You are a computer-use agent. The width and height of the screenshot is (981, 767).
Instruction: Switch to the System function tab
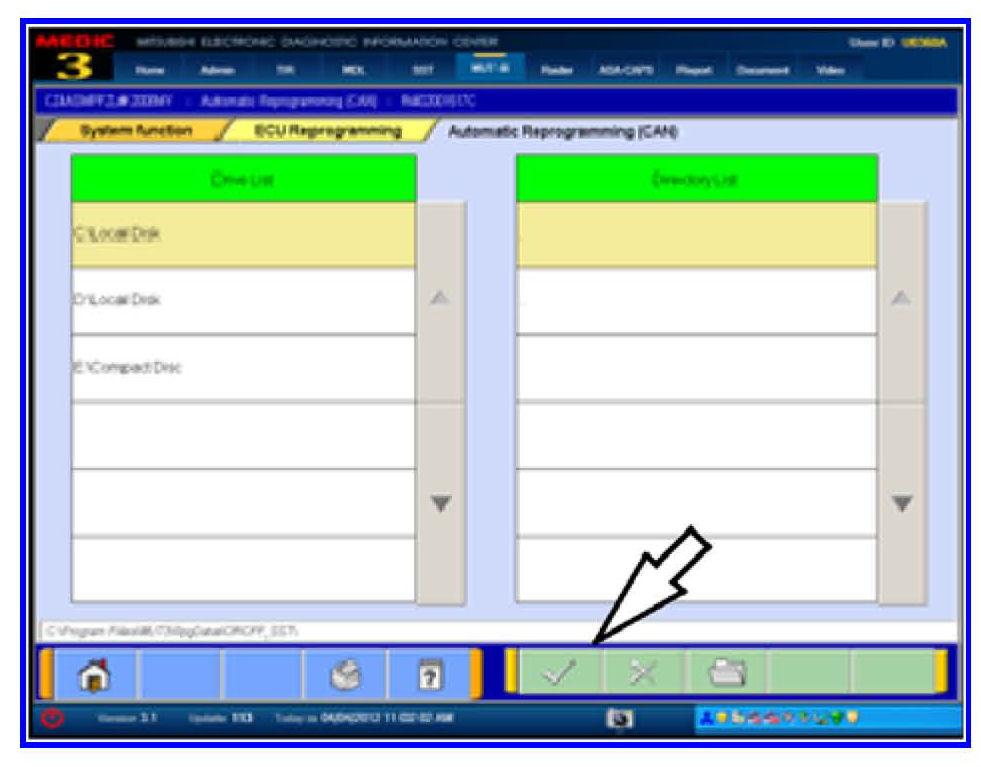tap(135, 131)
